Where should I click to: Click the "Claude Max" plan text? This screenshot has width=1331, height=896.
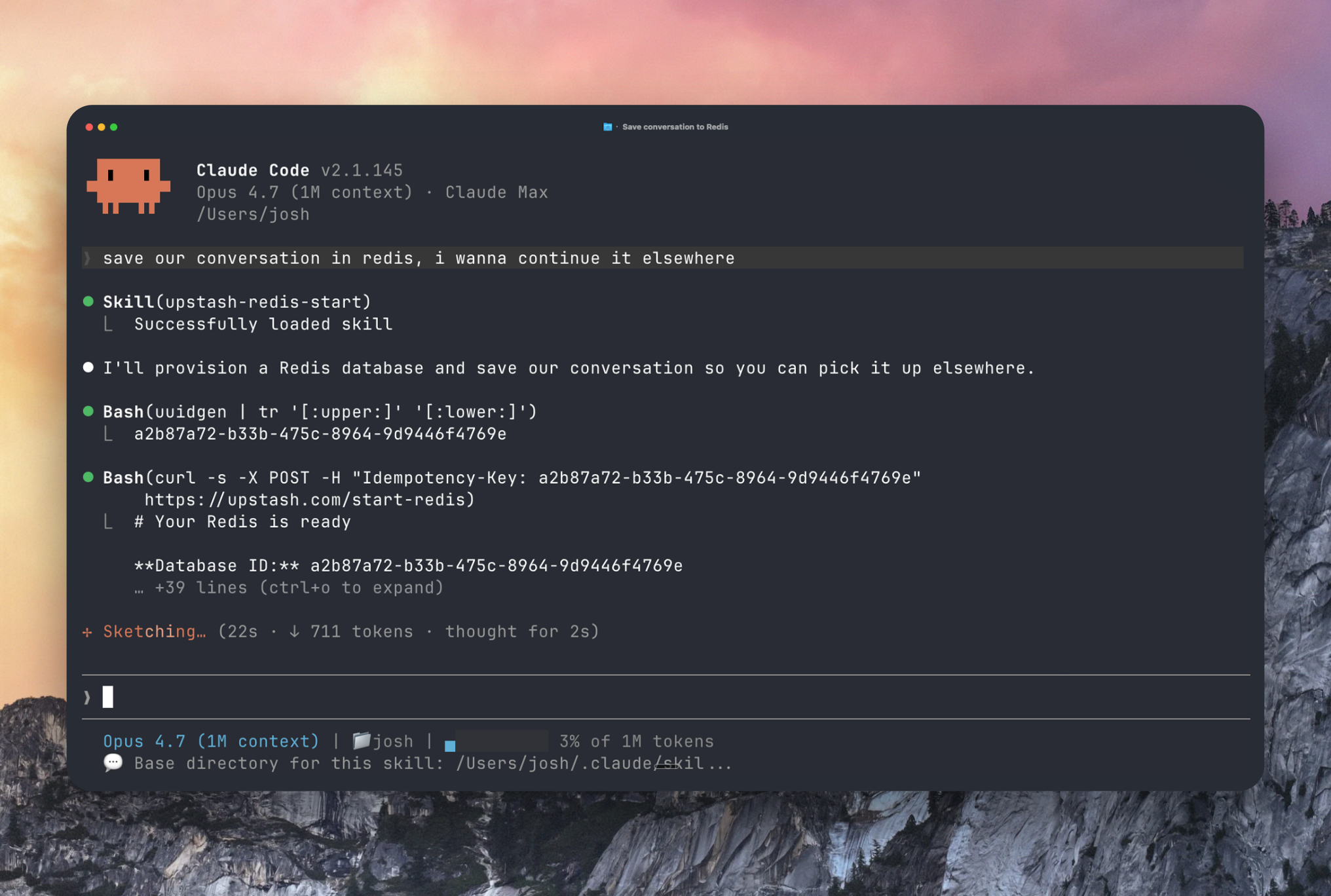pos(497,193)
